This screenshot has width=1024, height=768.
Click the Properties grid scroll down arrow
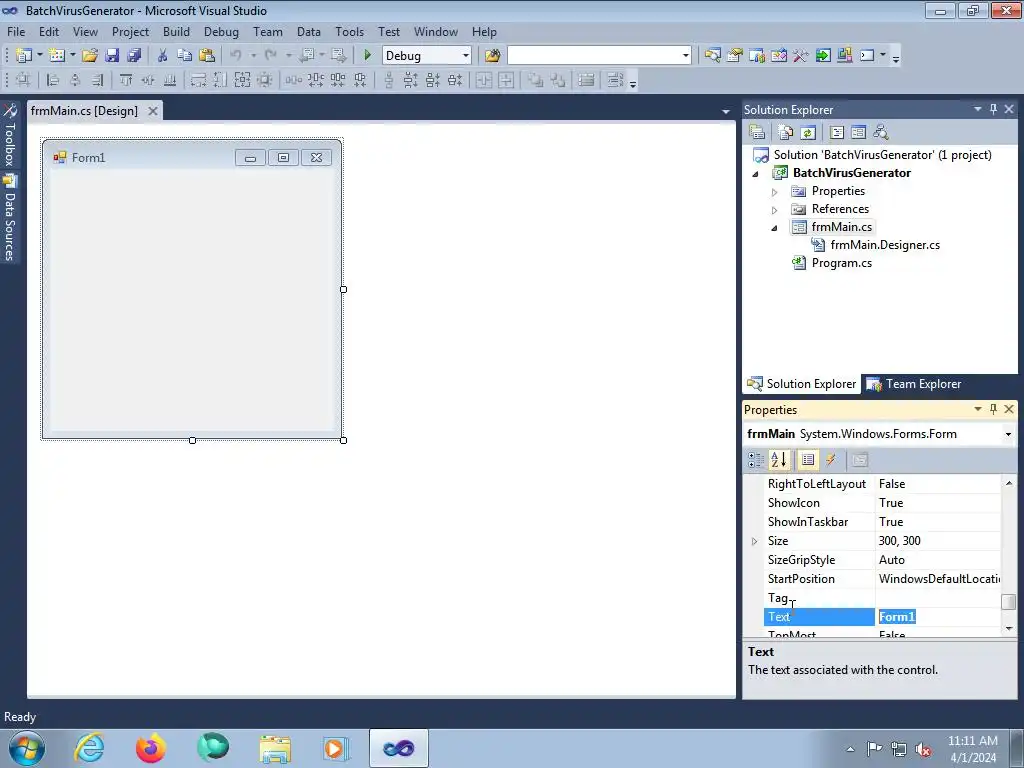pos(1008,628)
